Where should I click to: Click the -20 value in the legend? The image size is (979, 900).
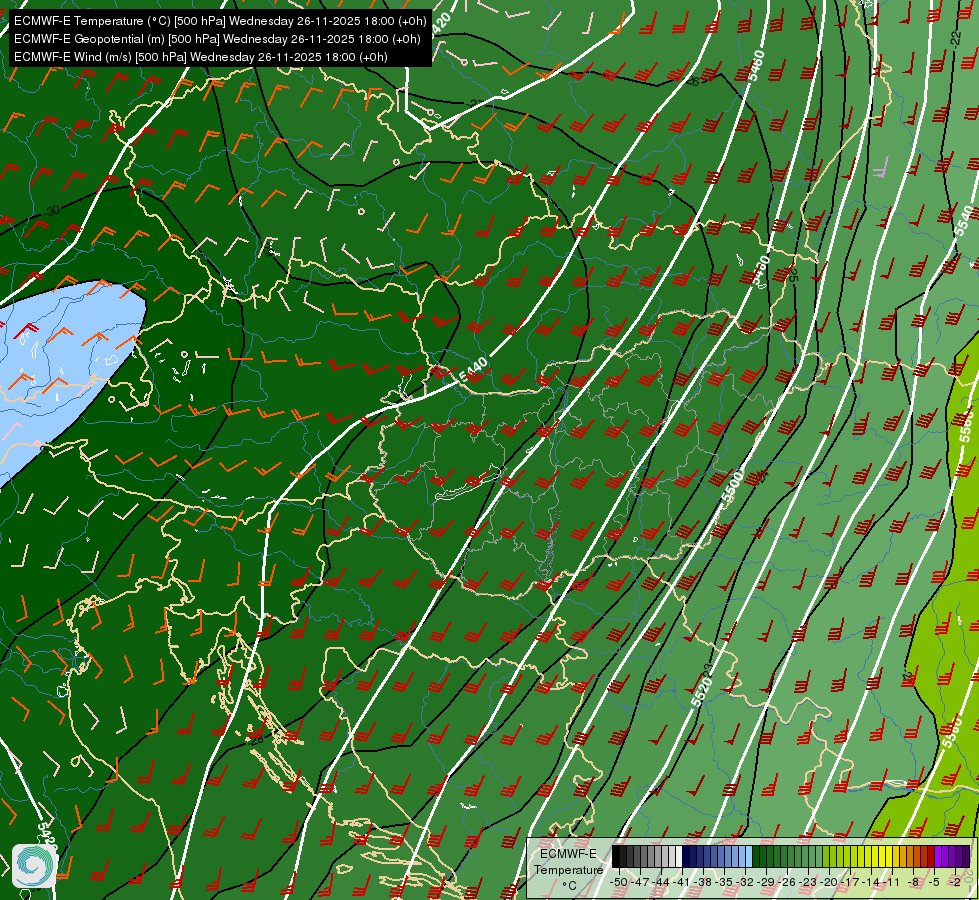[x=829, y=882]
